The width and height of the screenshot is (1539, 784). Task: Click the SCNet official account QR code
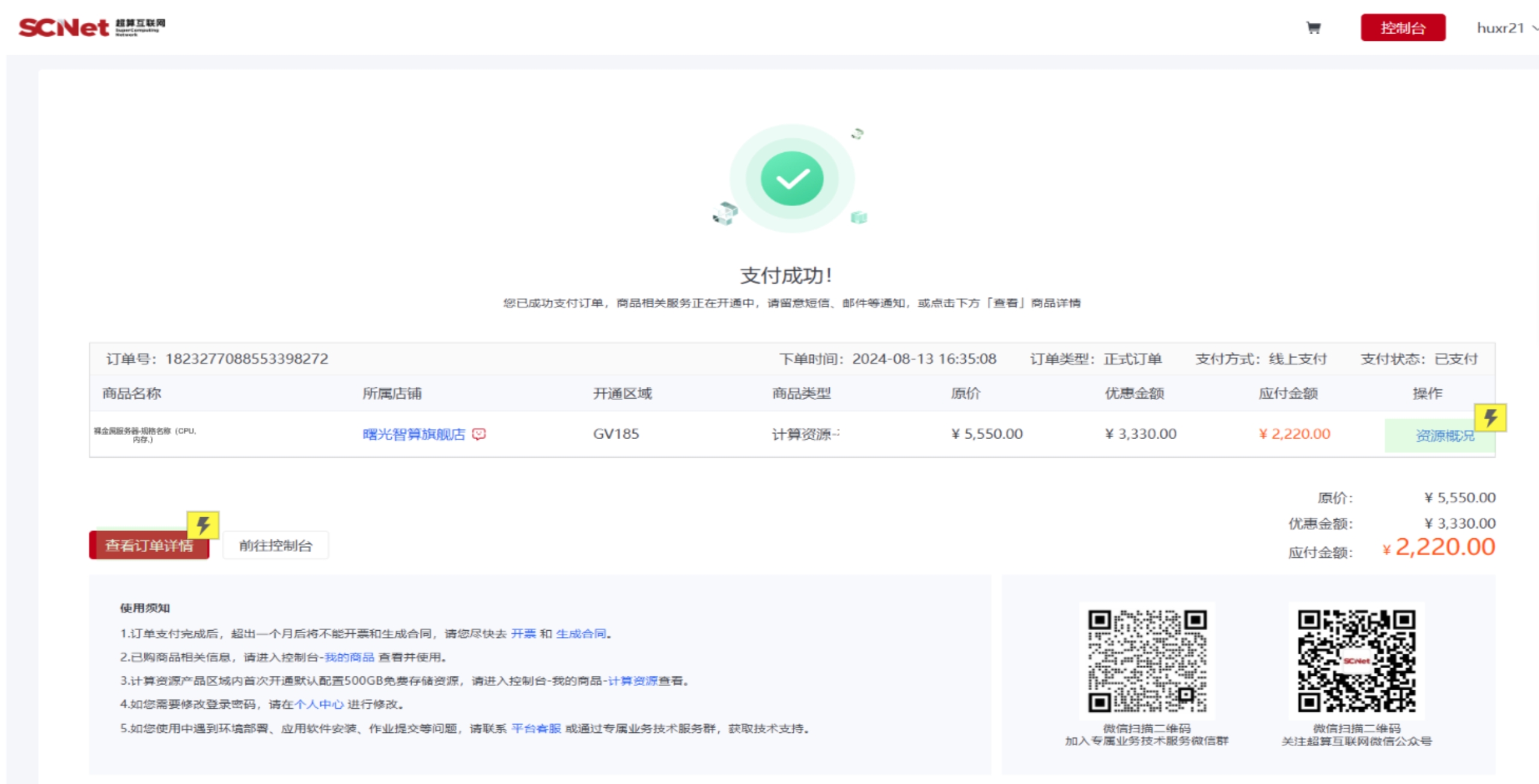click(1356, 661)
